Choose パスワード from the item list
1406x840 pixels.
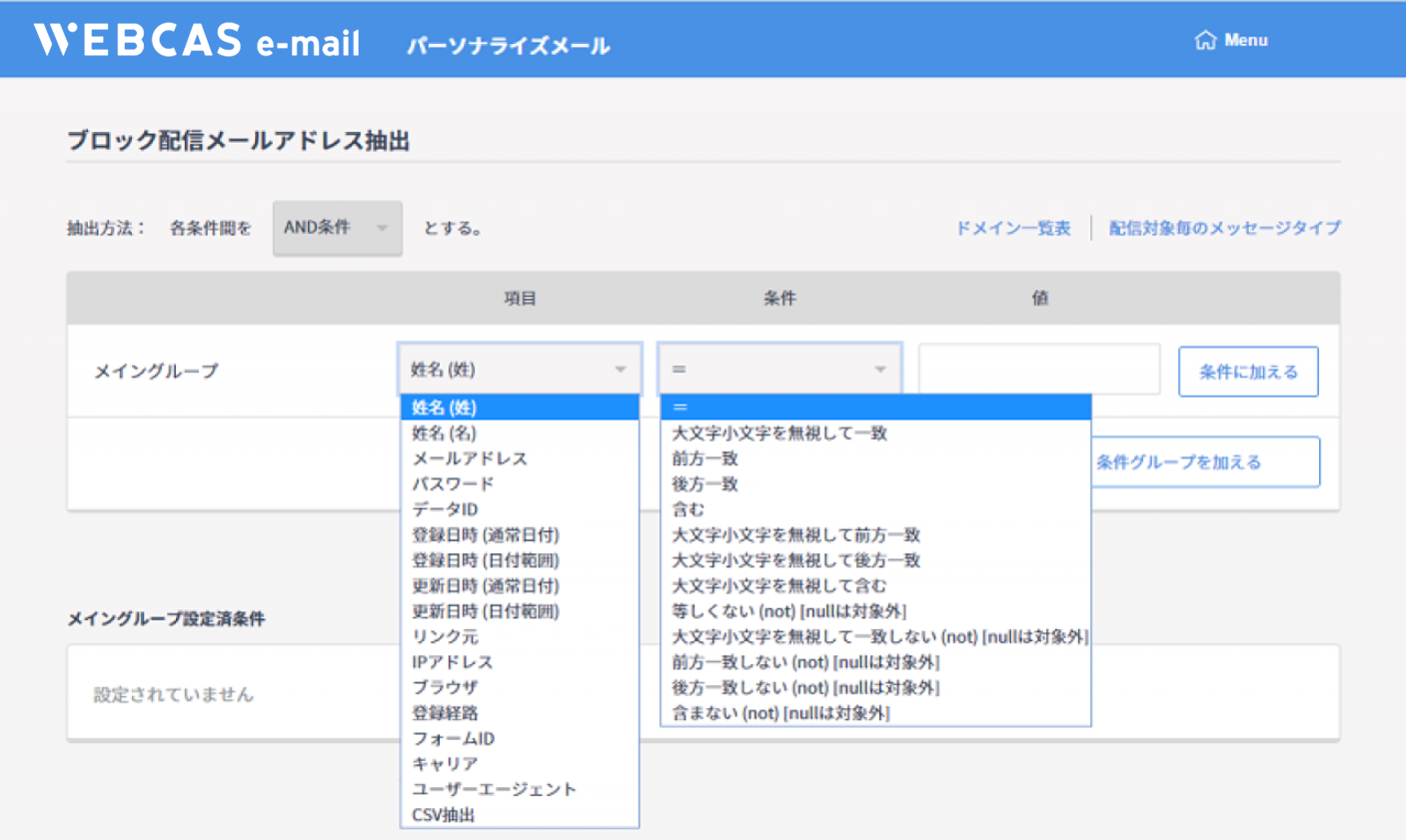pos(520,483)
